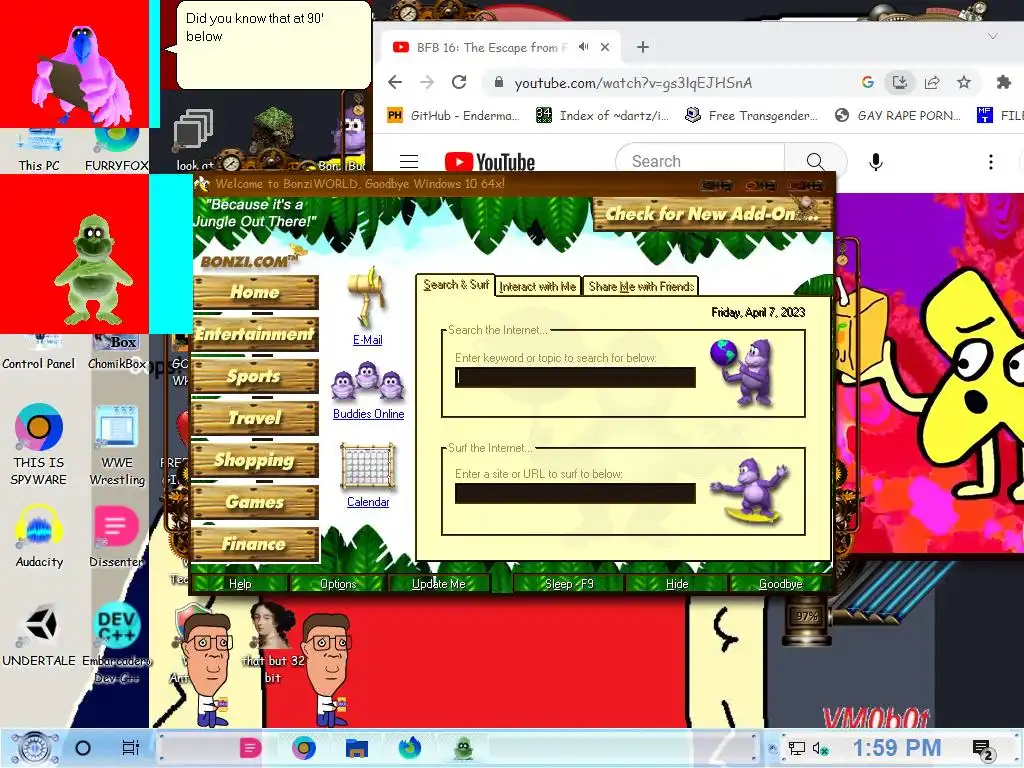Viewport: 1024px width, 768px height.
Task: Open the Calendar link
Action: click(368, 502)
